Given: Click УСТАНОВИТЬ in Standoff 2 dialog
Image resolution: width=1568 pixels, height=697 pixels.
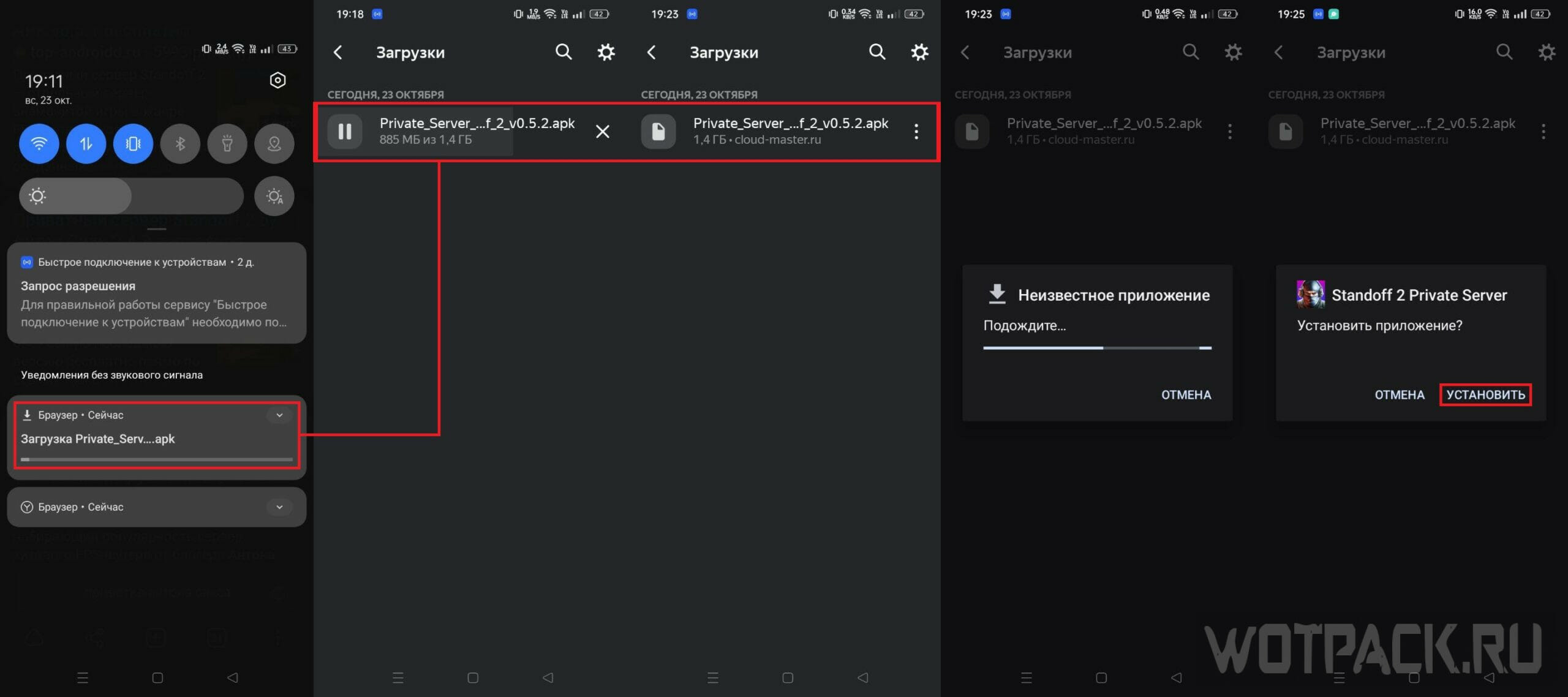Looking at the screenshot, I should pyautogui.click(x=1485, y=394).
